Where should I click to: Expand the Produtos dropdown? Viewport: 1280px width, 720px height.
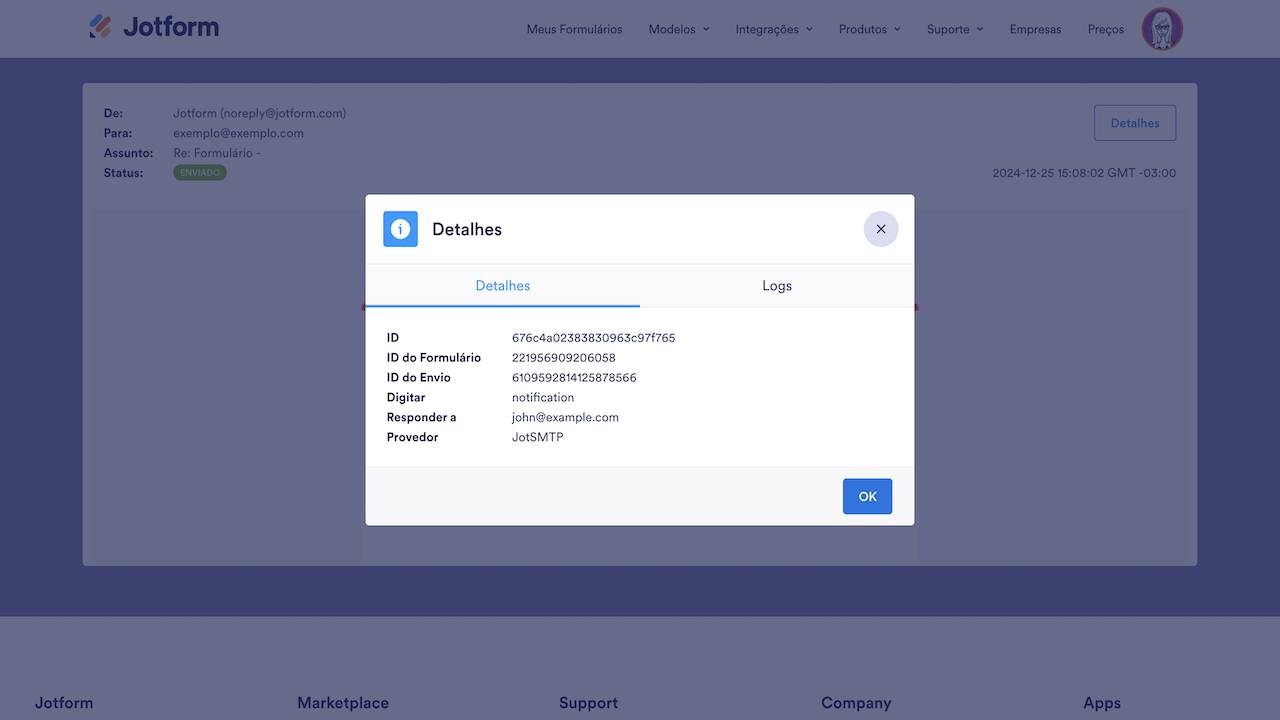coord(868,29)
